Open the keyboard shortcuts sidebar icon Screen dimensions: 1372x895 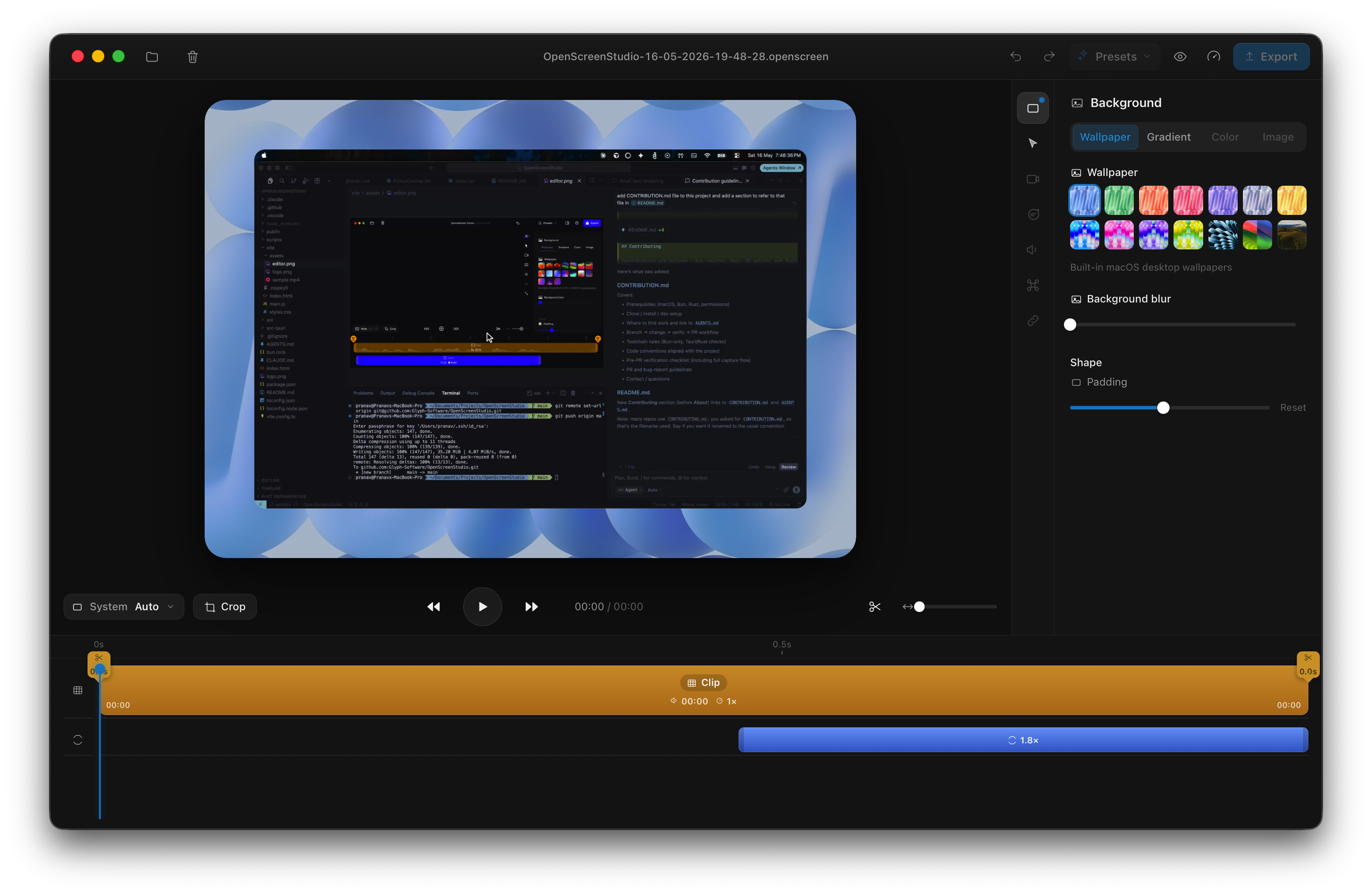(1033, 286)
